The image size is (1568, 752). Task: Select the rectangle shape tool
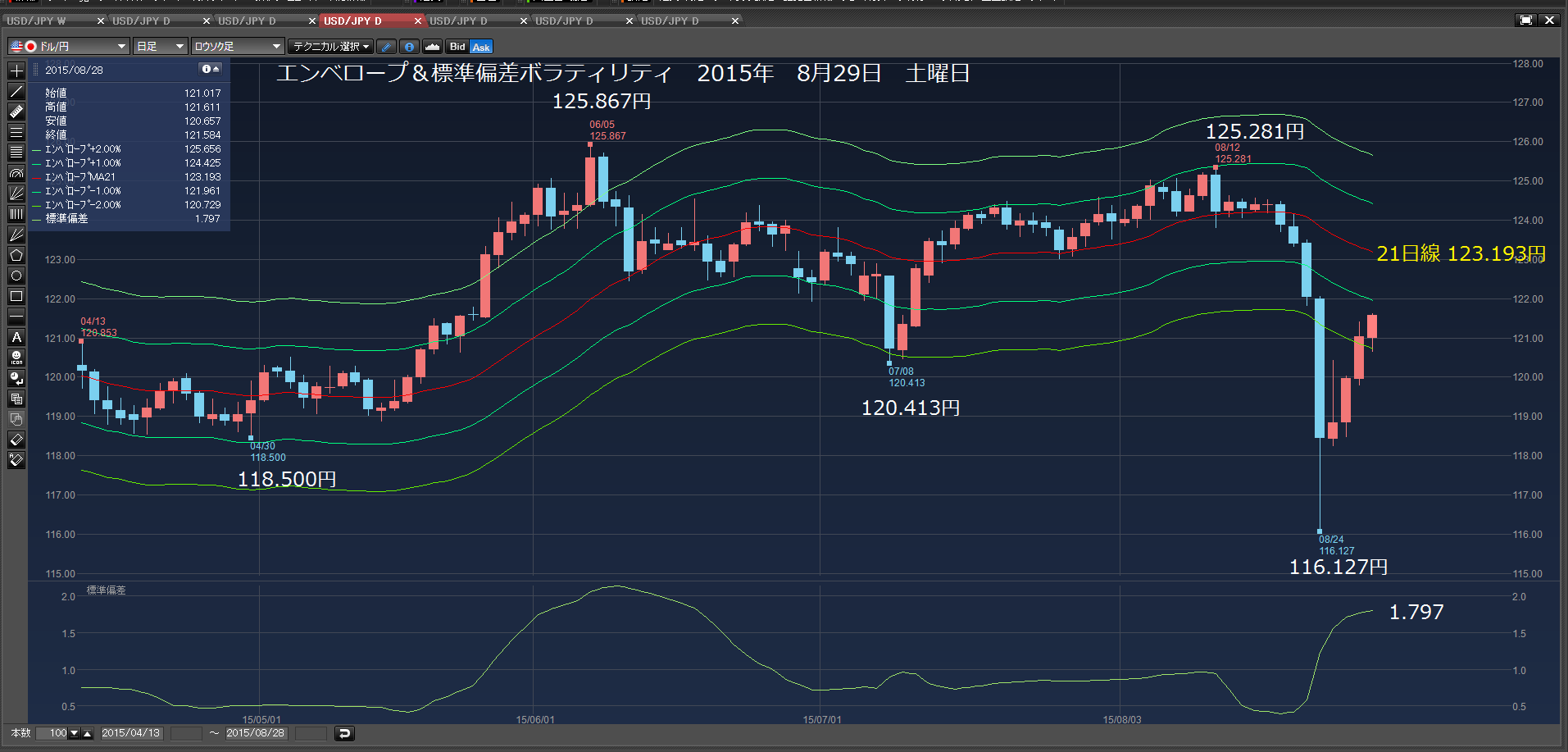tap(16, 296)
